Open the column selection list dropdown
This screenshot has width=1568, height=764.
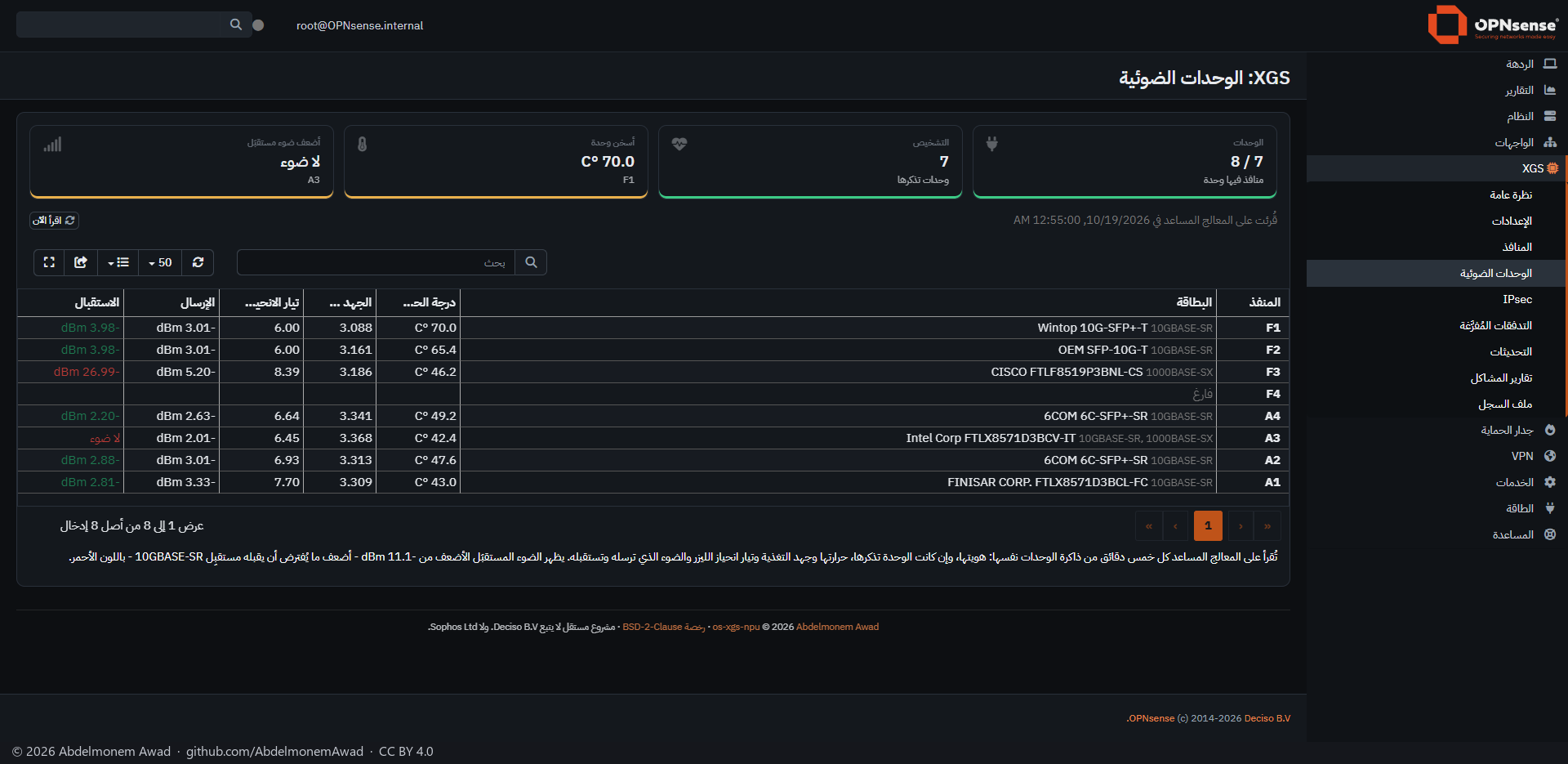[x=118, y=262]
